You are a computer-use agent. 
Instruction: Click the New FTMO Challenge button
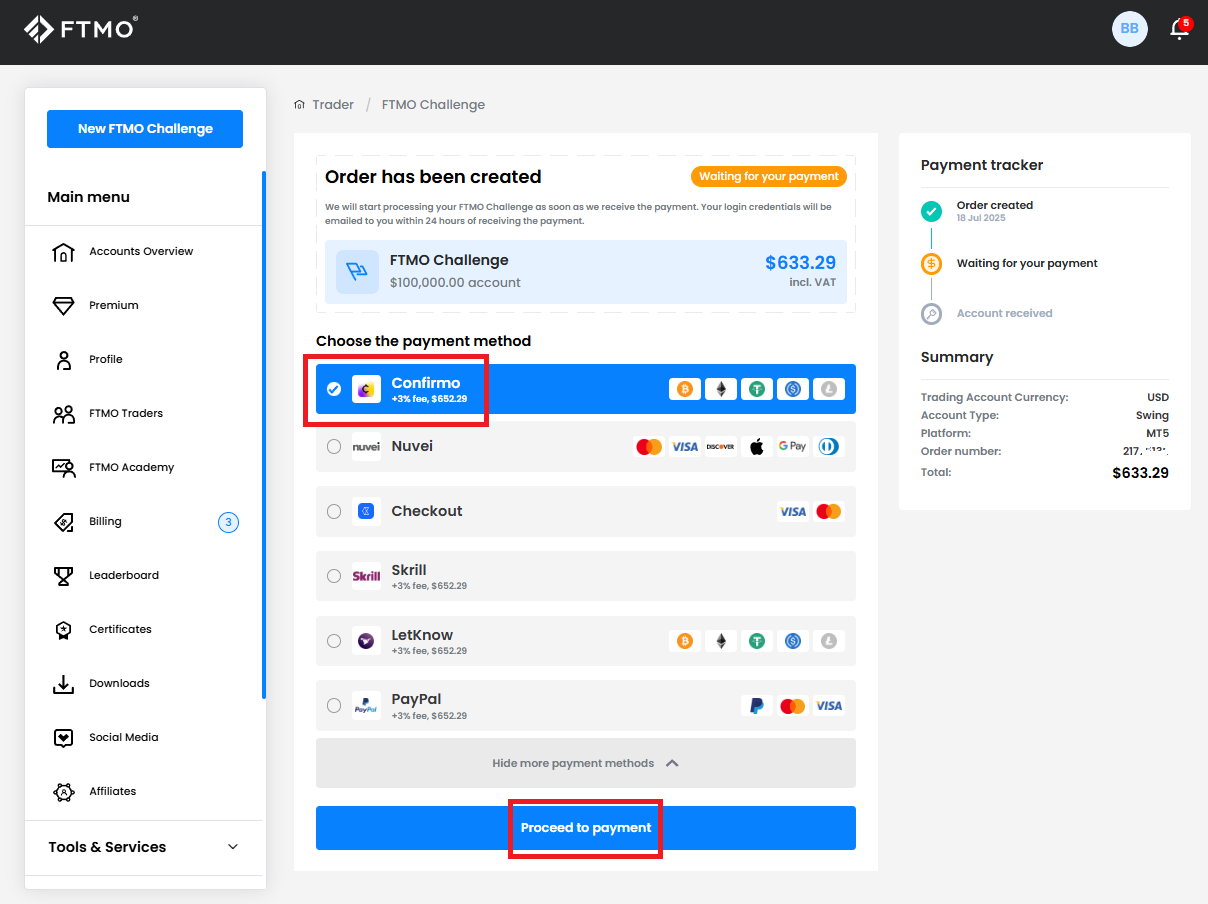point(145,129)
